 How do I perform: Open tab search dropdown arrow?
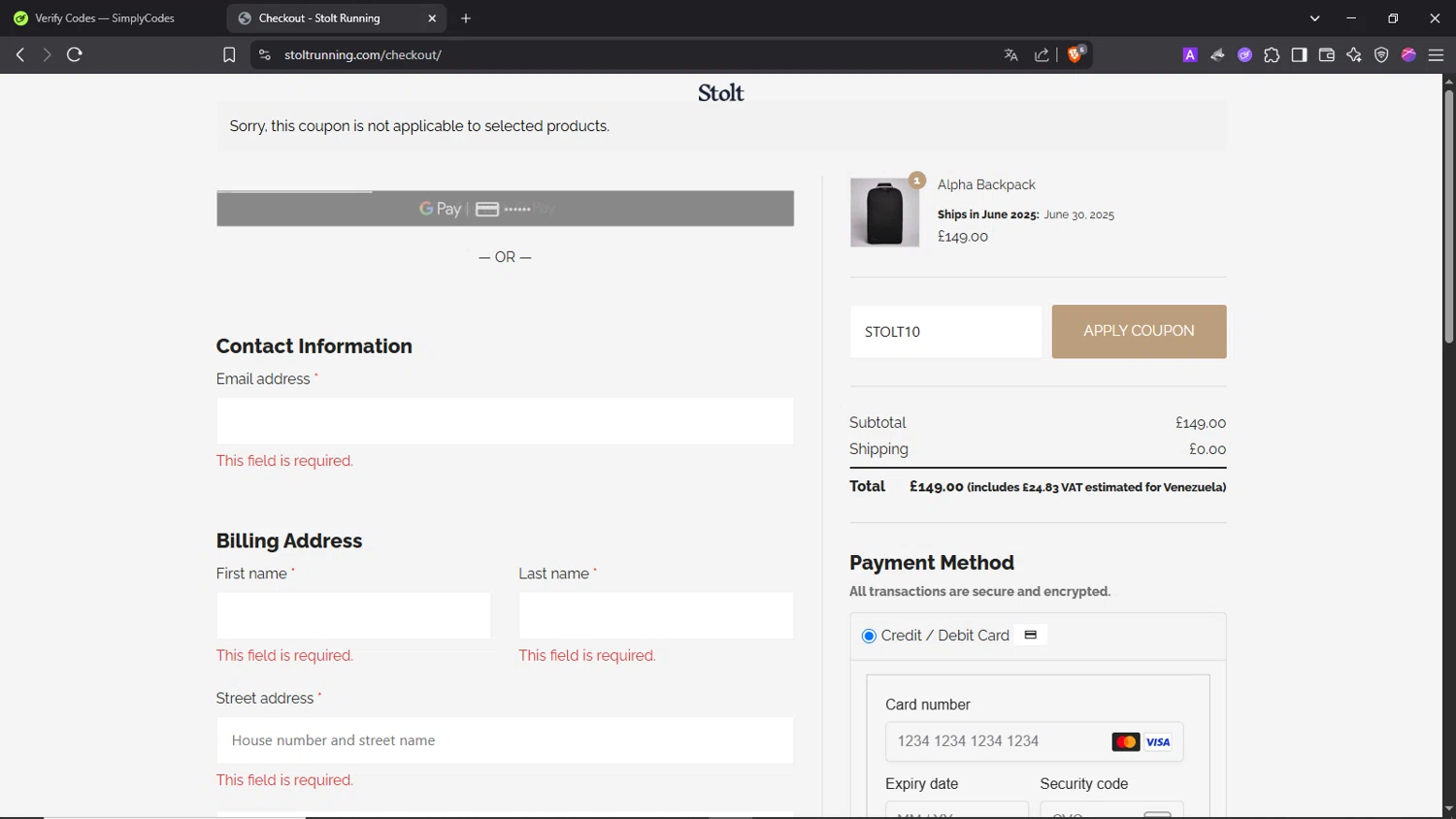(x=1314, y=18)
